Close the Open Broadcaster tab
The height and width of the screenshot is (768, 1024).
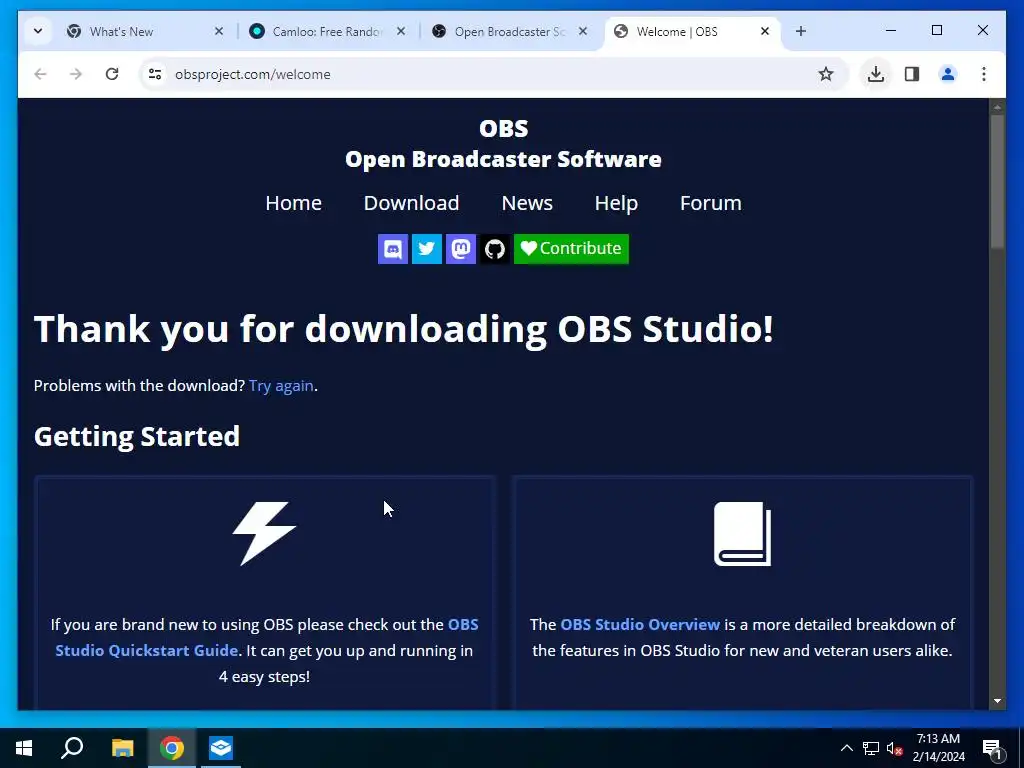583,31
